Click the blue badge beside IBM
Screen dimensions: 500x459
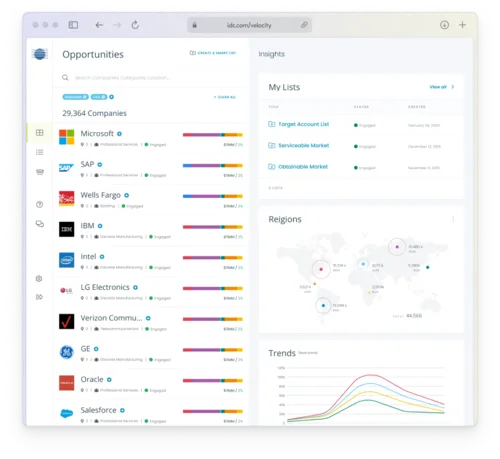[x=100, y=226]
